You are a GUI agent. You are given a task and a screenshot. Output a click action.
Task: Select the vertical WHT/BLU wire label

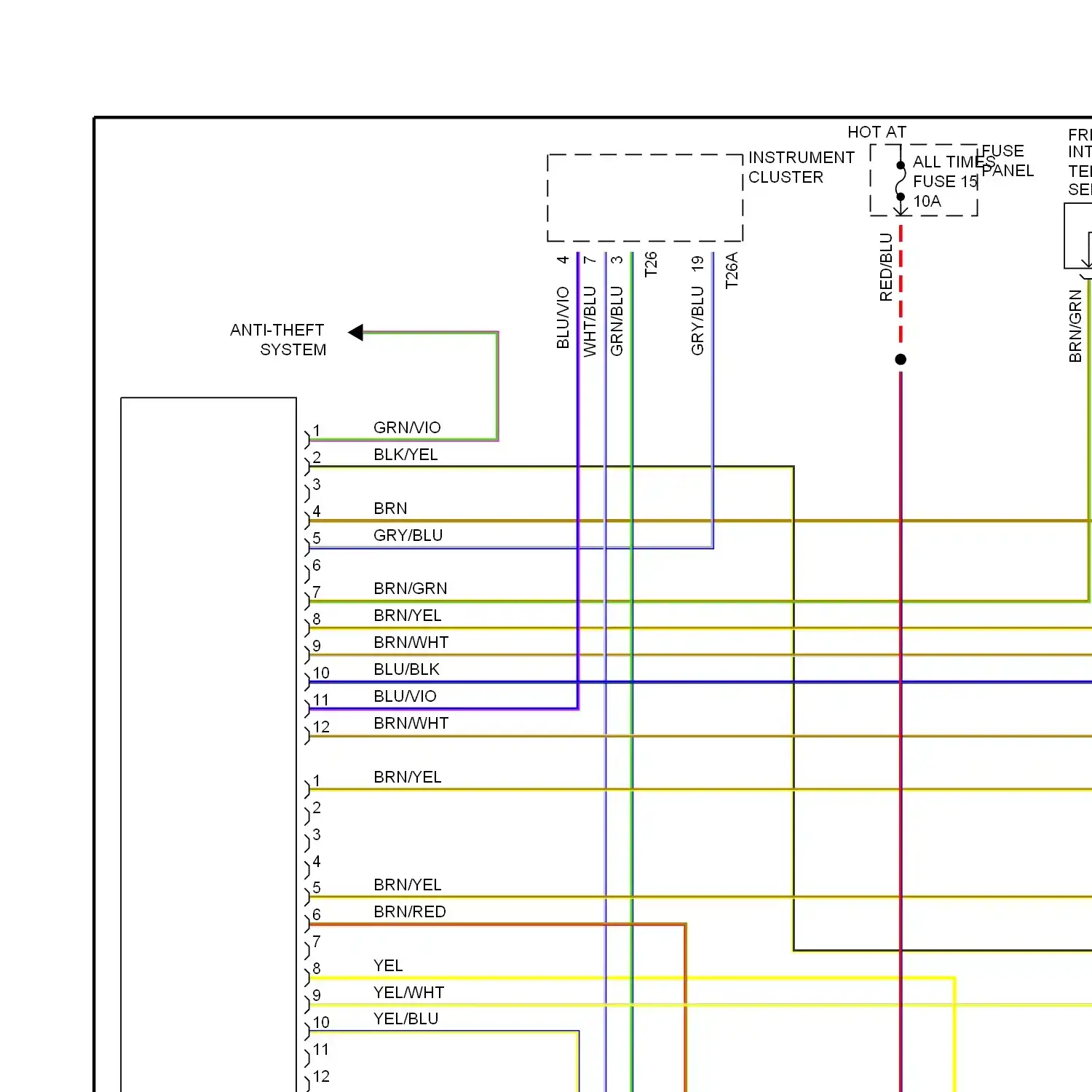590,321
